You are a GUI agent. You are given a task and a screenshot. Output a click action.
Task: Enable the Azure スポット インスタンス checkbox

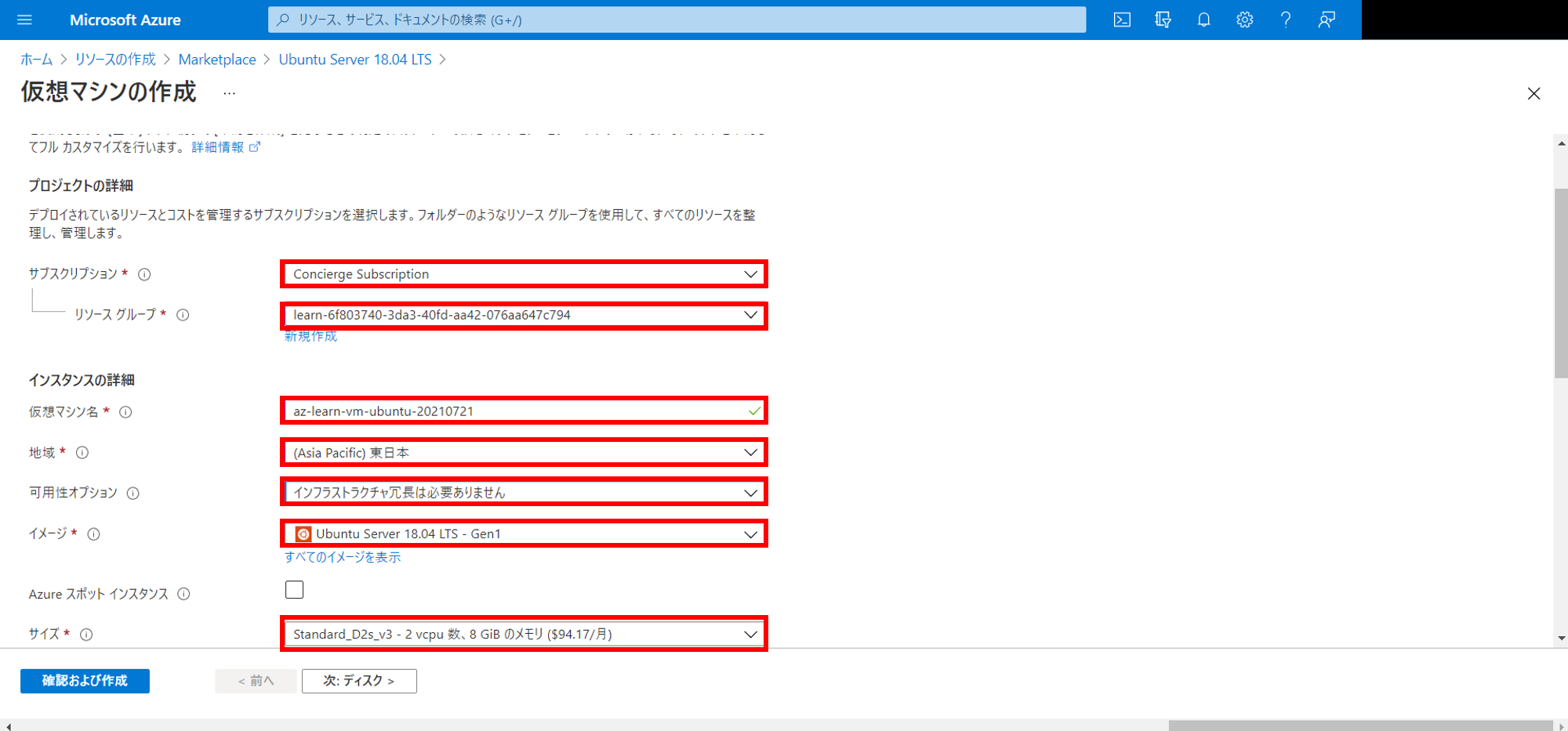[294, 590]
